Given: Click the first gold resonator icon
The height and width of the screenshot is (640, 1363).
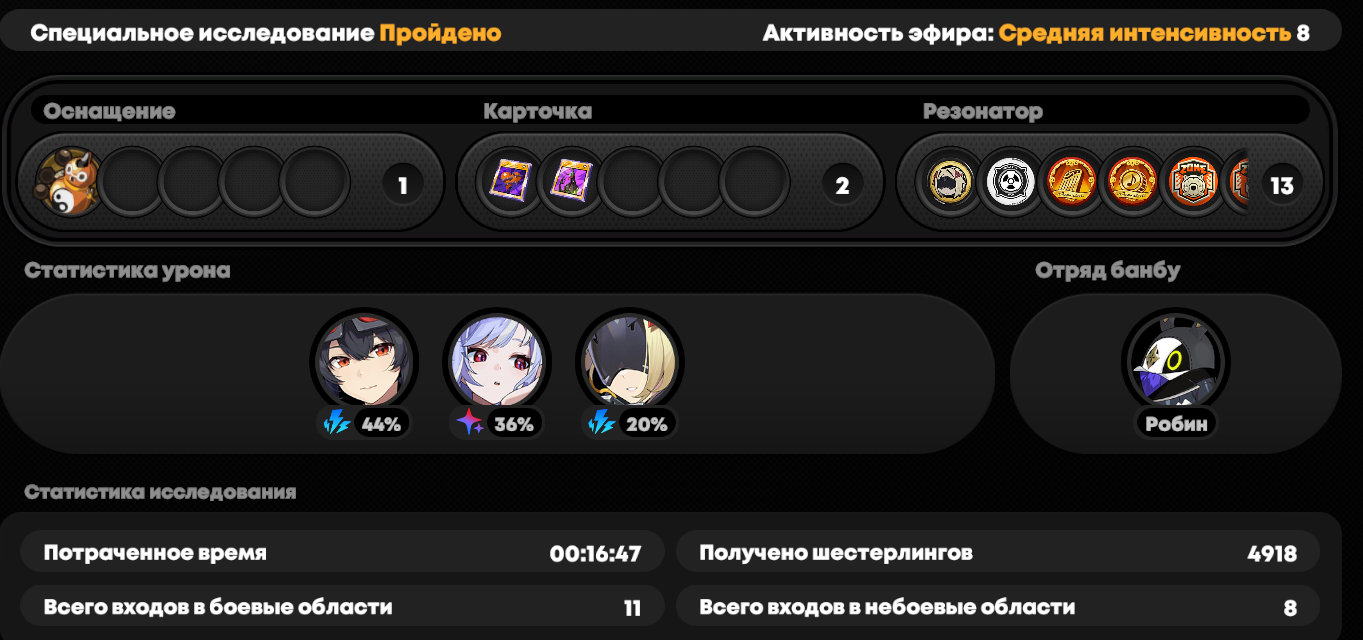Looking at the screenshot, I should click(x=947, y=183).
